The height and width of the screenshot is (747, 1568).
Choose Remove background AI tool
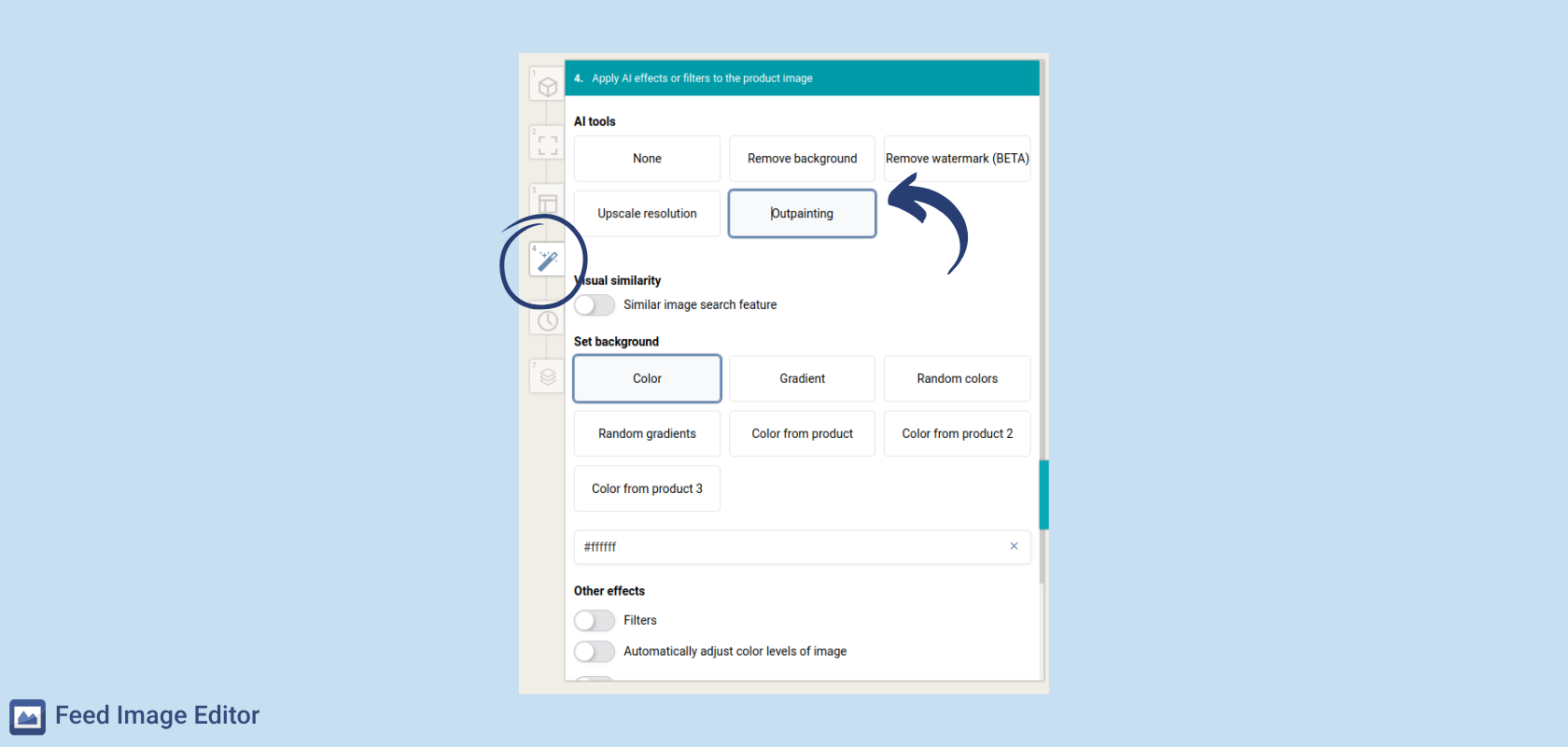802,159
